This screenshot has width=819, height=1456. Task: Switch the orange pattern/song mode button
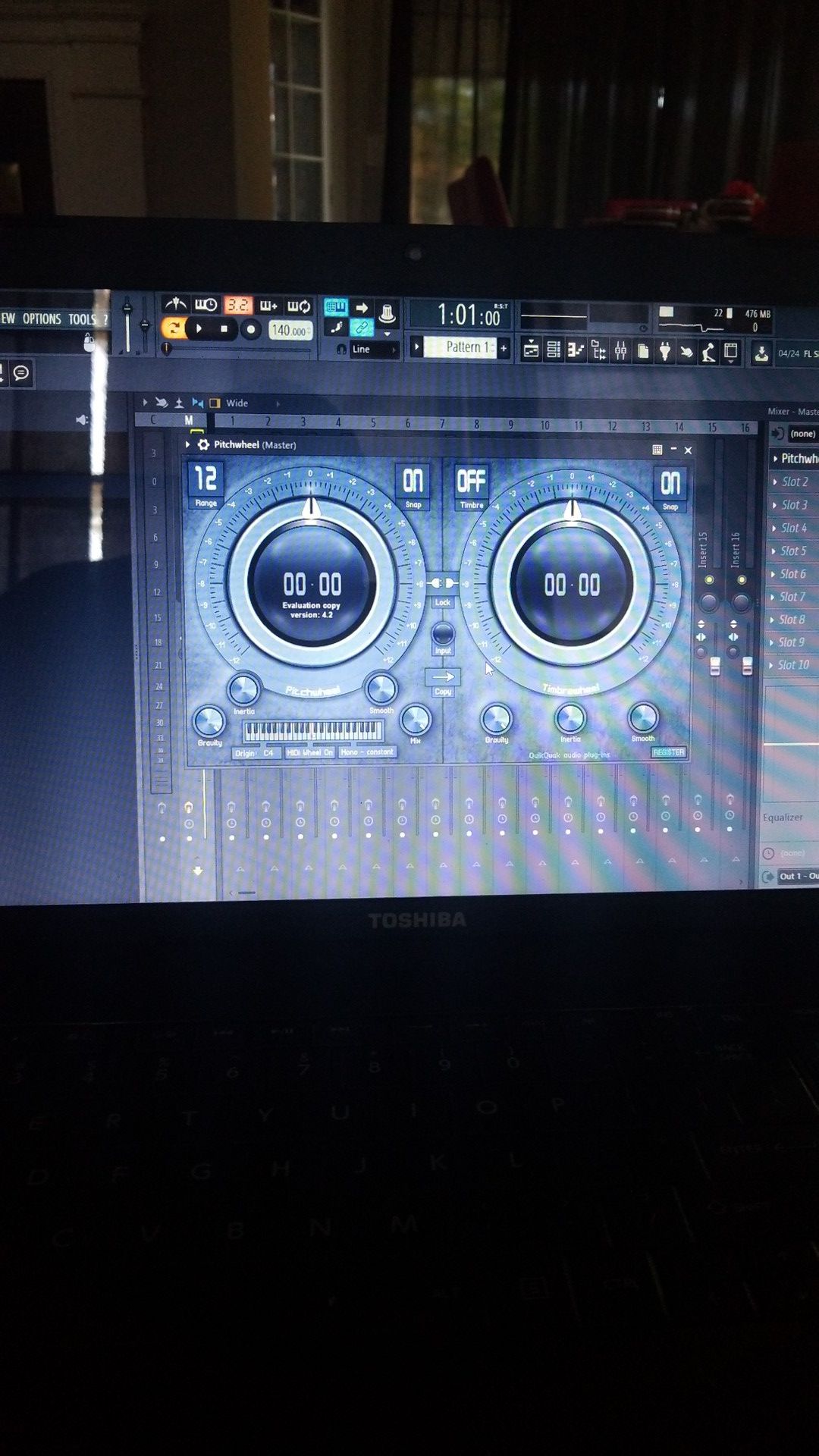(173, 328)
